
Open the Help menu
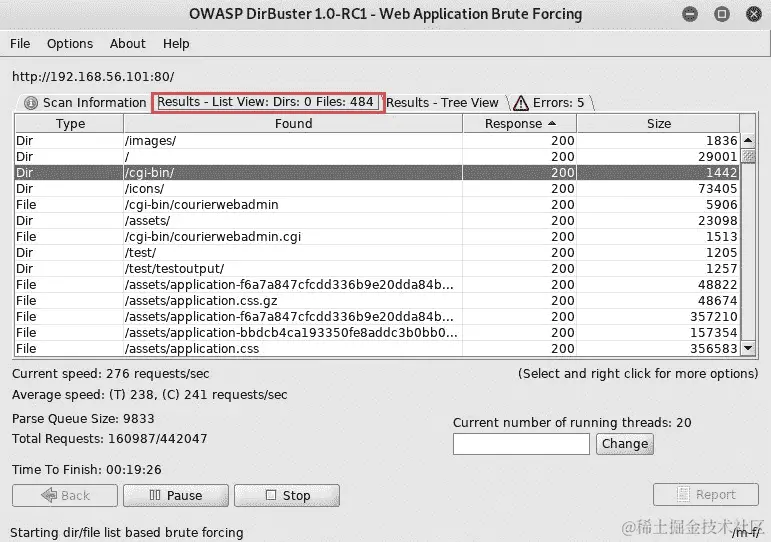pos(176,44)
